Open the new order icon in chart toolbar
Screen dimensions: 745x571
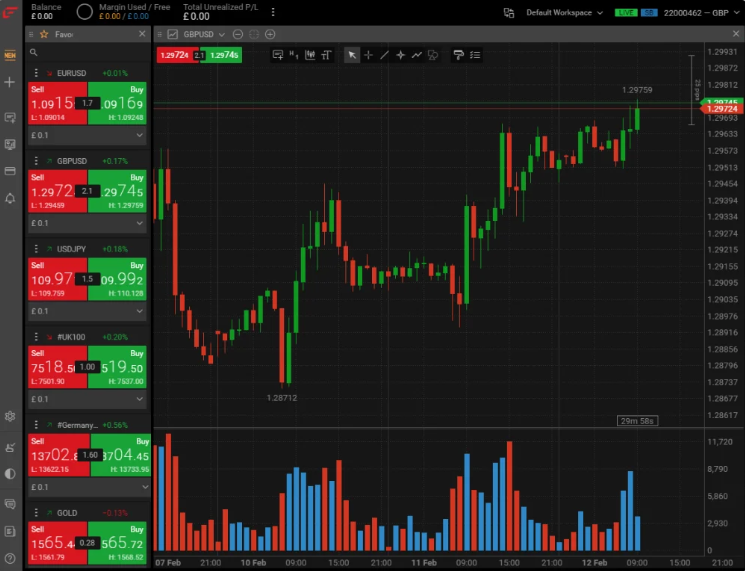(278, 55)
